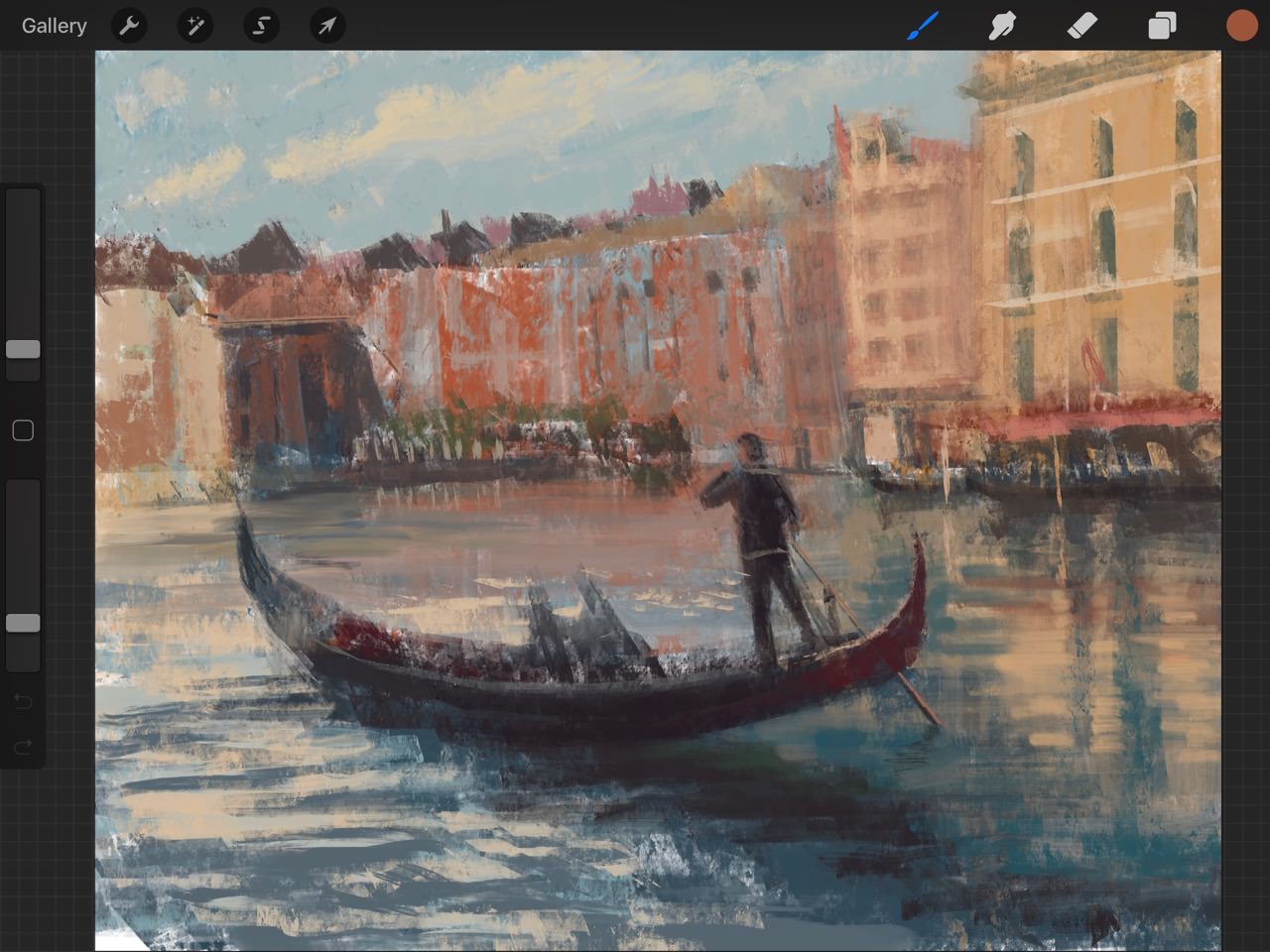Select the Paint brush tool

(923, 26)
